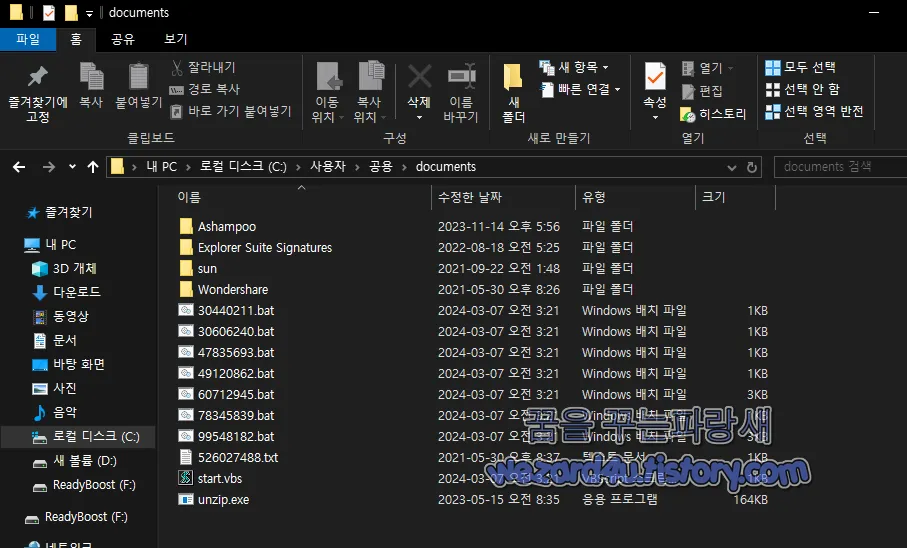Click 선택 안 함 (Select none)
This screenshot has width=907, height=548.
pyautogui.click(x=802, y=89)
